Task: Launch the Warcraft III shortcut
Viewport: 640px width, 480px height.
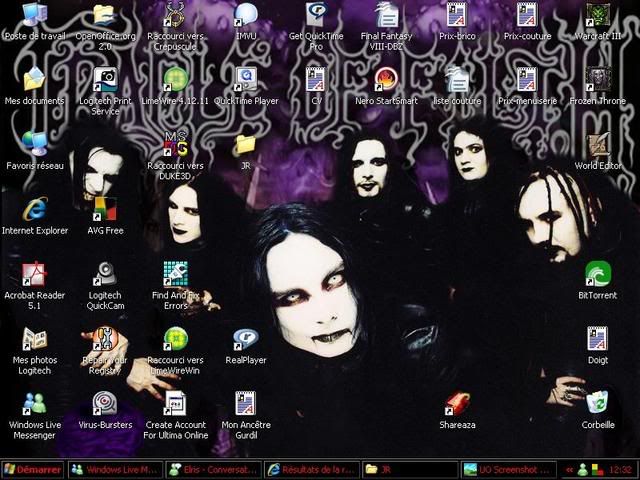Action: (598, 15)
